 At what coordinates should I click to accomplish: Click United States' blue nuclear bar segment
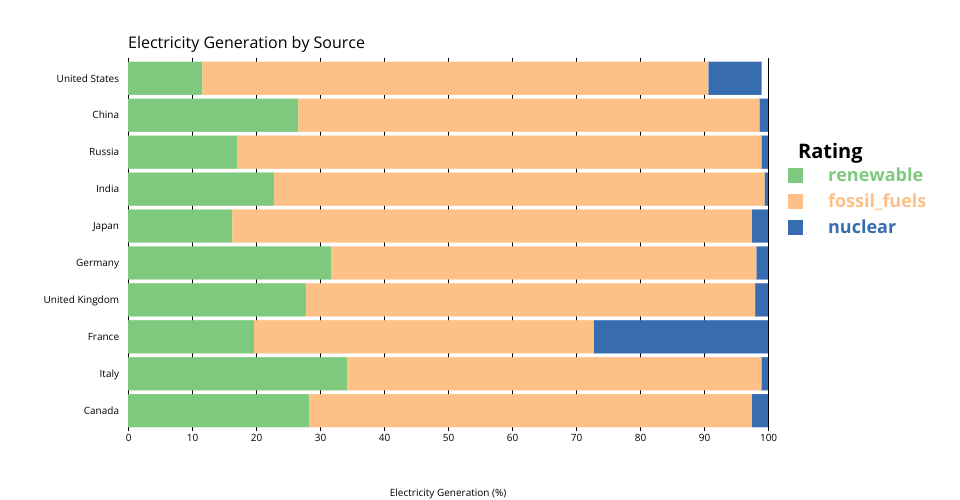click(x=735, y=78)
